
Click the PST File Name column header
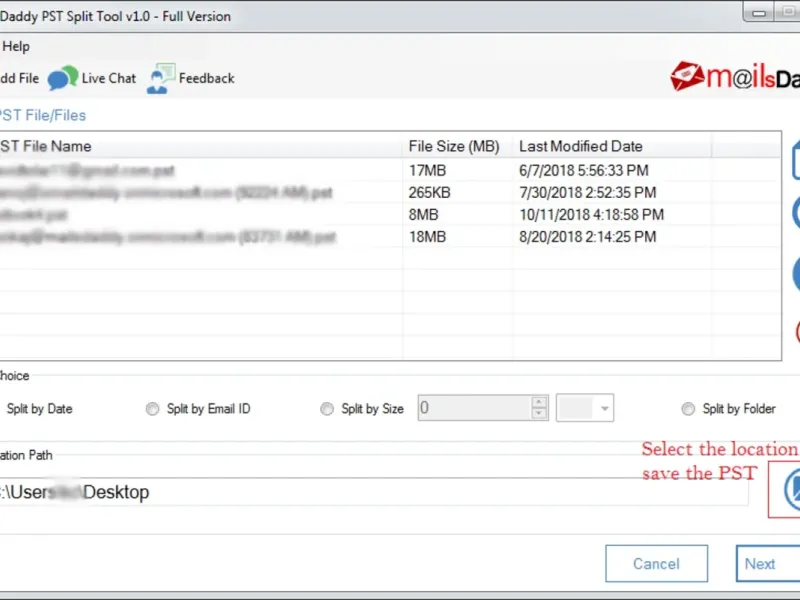(x=201, y=146)
